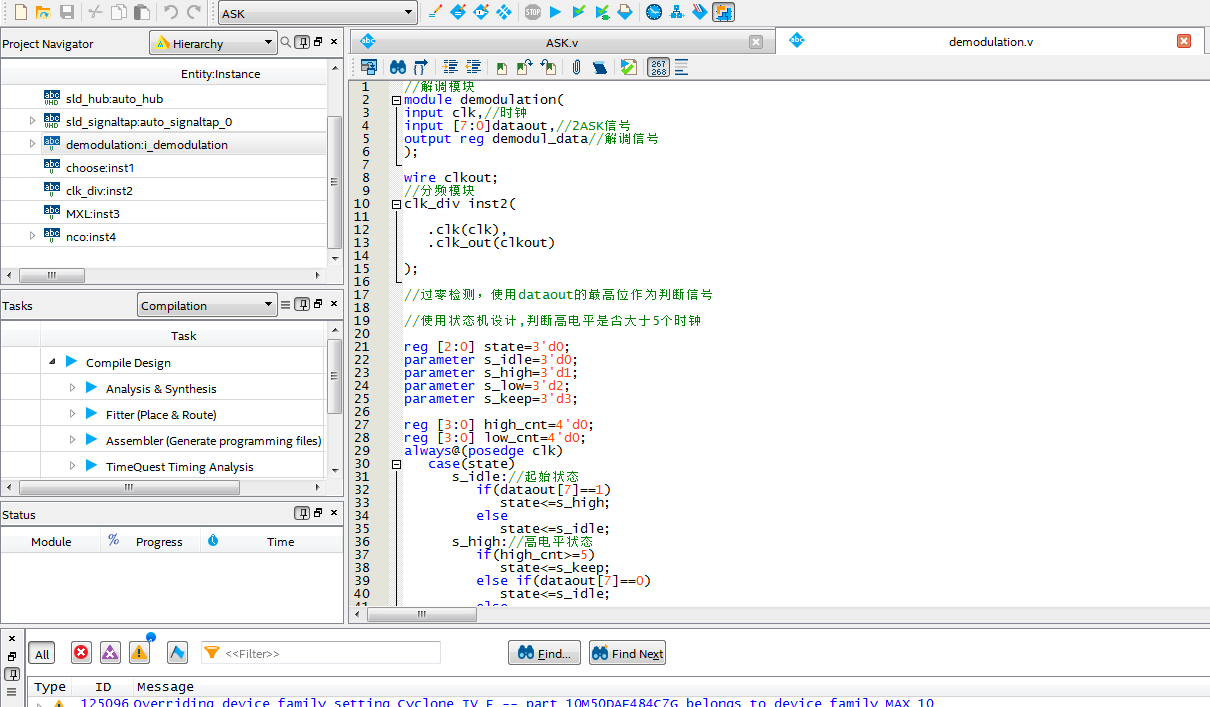The width and height of the screenshot is (1210, 707).
Task: Select the demodulation.v tab
Action: [x=990, y=42]
